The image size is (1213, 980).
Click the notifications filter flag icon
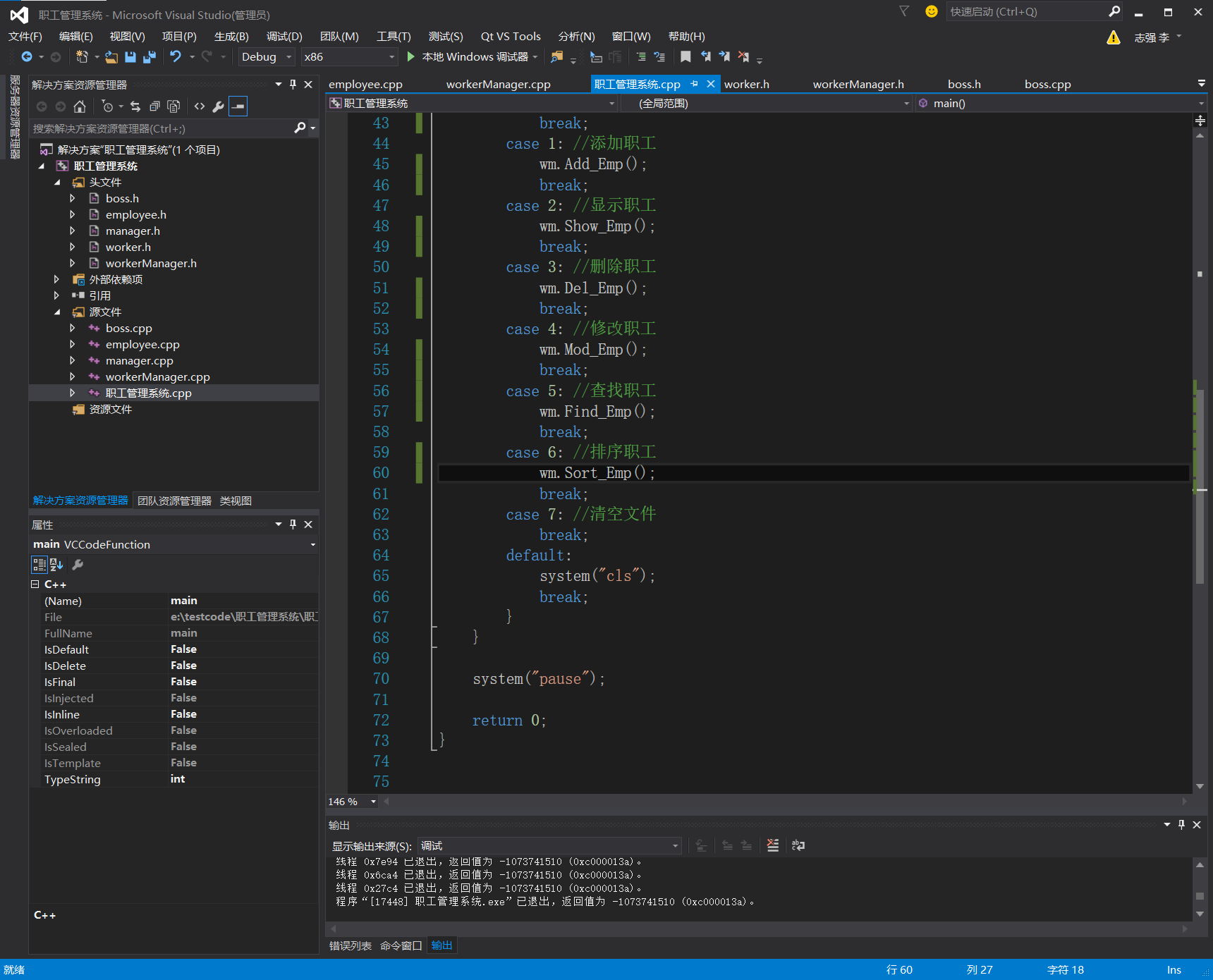pyautogui.click(x=904, y=11)
